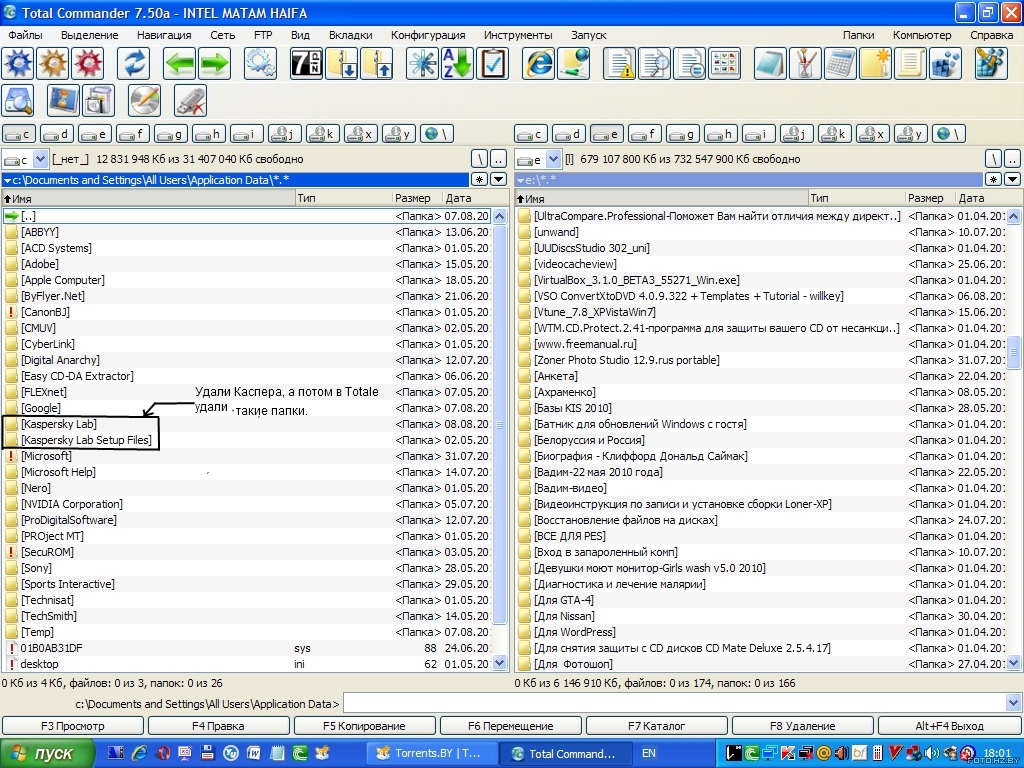Click the blue refresh arrows toolbar icon

click(133, 64)
